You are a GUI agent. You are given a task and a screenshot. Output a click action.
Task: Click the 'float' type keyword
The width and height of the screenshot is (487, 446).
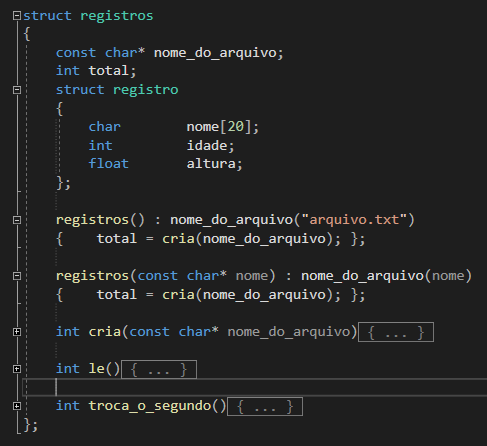(x=109, y=164)
